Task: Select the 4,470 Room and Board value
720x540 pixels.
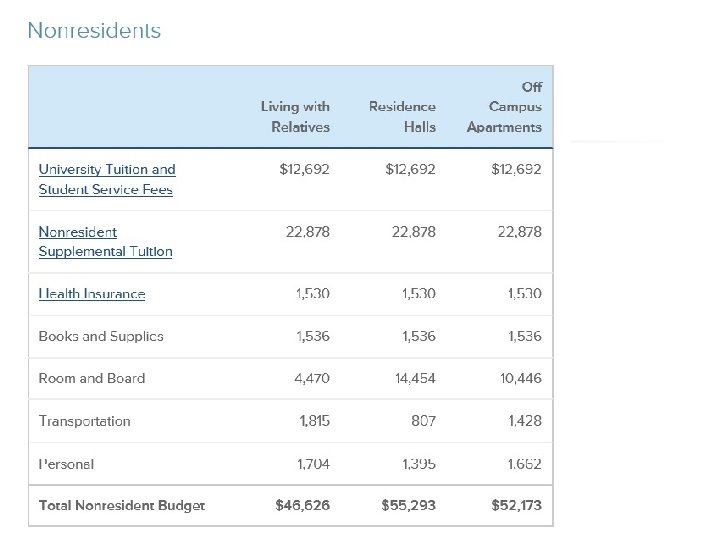Action: click(312, 378)
